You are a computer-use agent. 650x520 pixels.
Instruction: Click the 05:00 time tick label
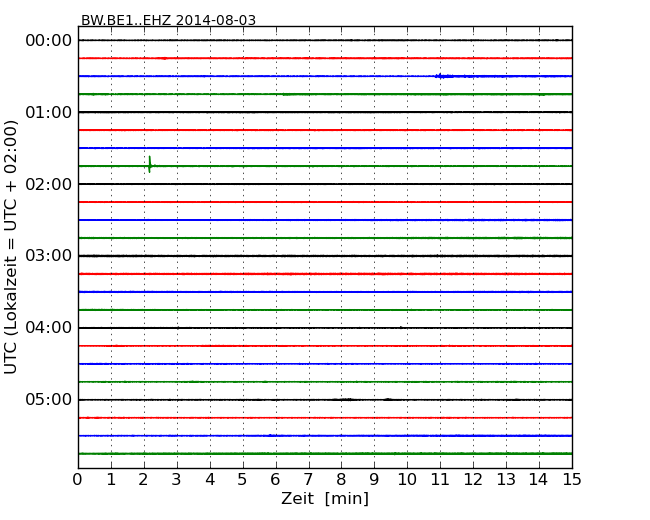coord(49,399)
